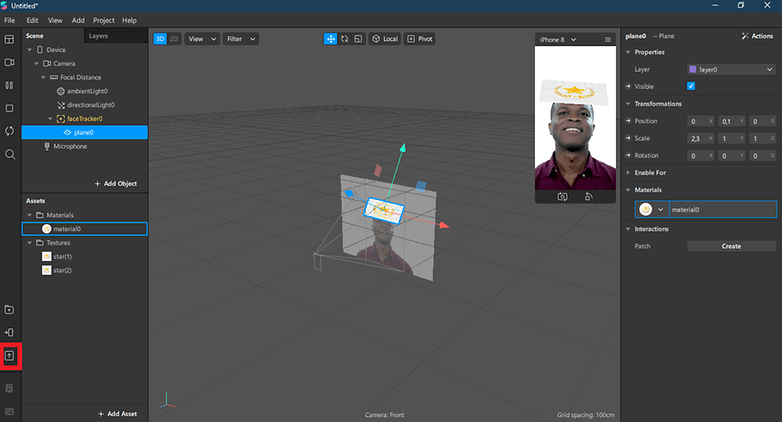Stop the preview using stop icon
The height and width of the screenshot is (422, 782).
pos(9,108)
